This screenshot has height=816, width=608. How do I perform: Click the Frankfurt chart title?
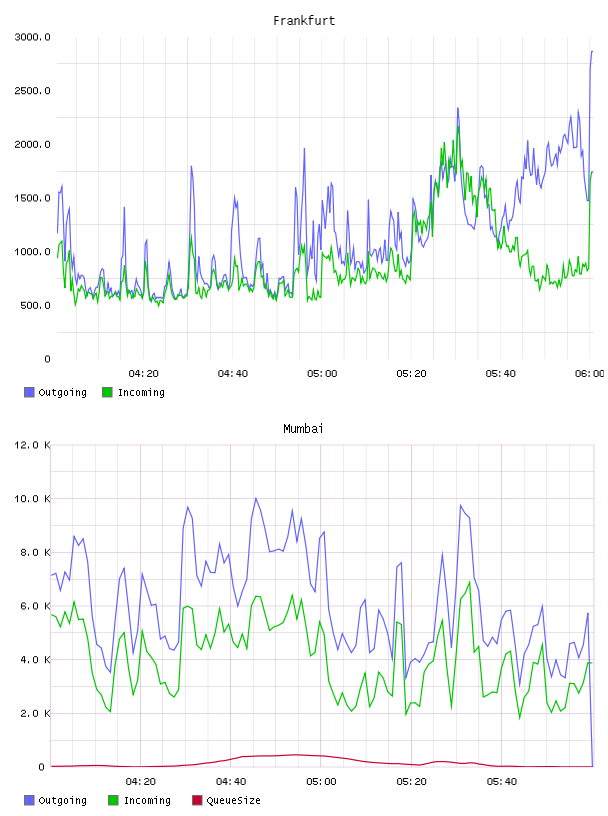[304, 21]
